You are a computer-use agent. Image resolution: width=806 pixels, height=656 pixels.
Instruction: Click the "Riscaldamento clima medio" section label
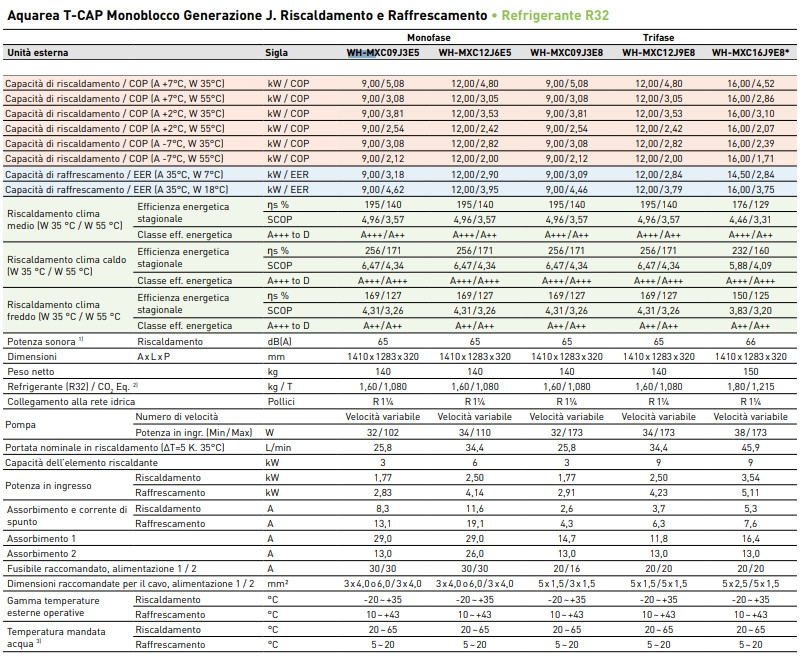point(65,220)
